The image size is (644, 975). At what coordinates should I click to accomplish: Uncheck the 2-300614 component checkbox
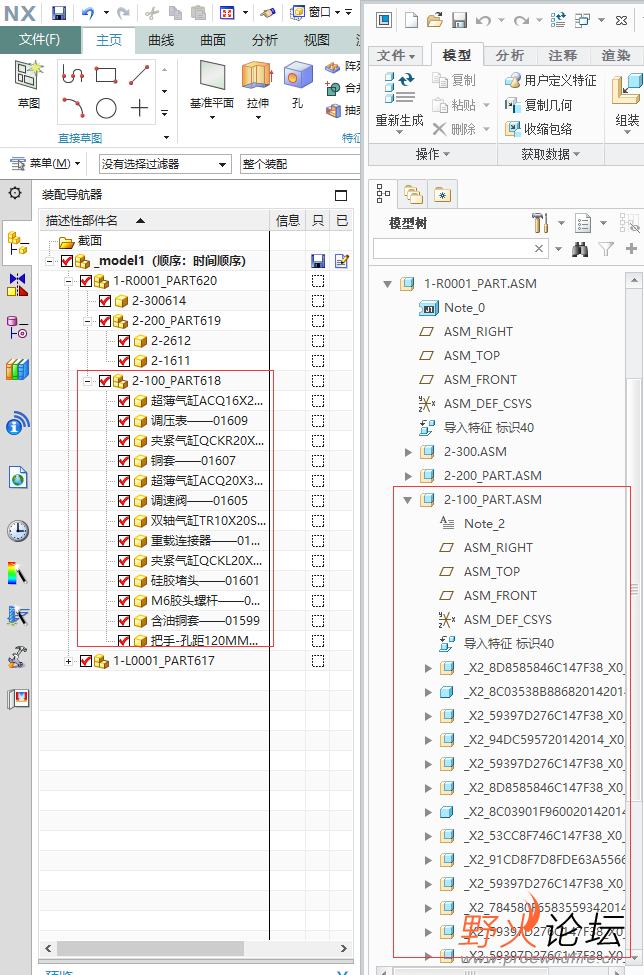click(x=105, y=301)
